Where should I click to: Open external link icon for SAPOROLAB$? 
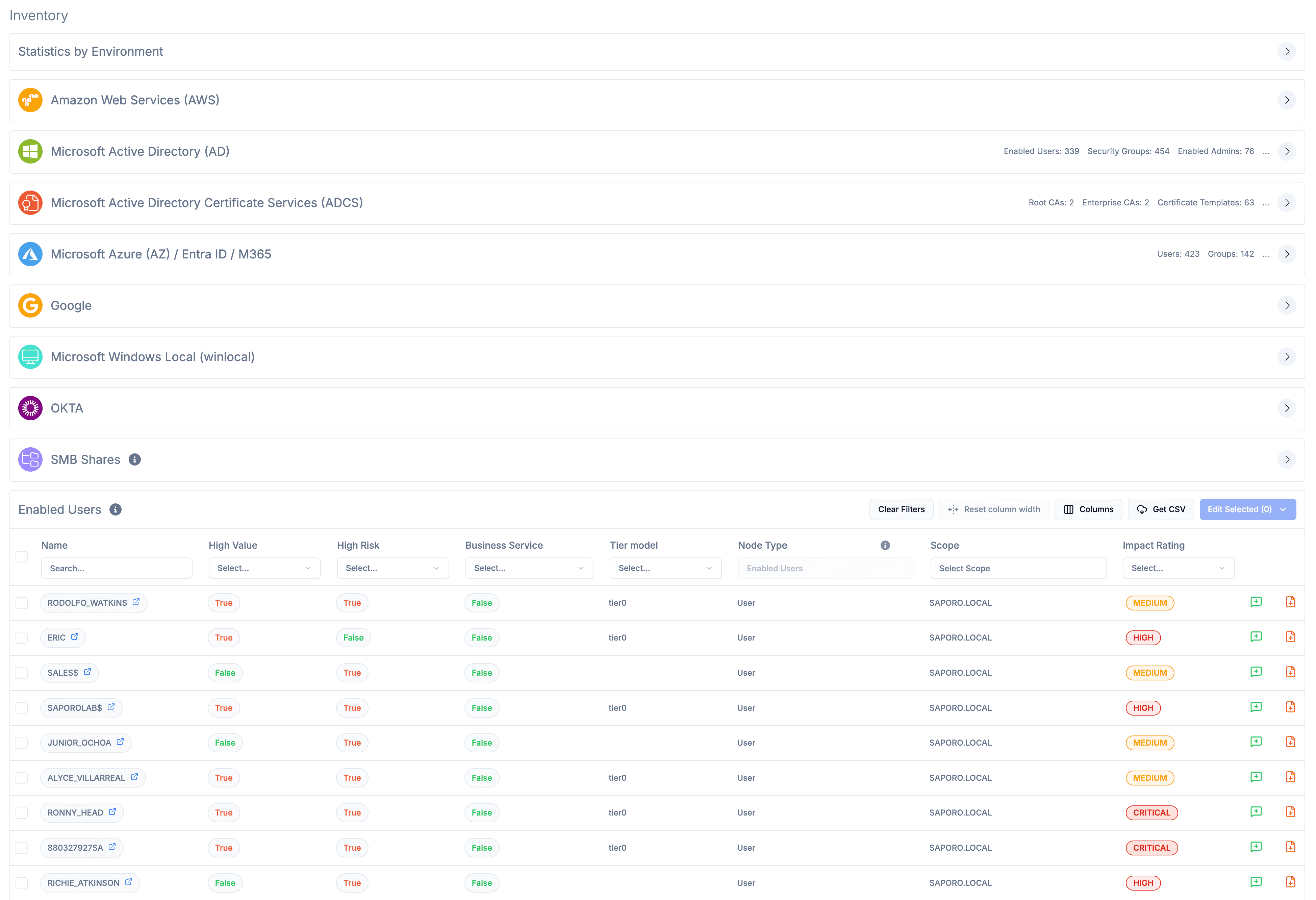pyautogui.click(x=111, y=707)
